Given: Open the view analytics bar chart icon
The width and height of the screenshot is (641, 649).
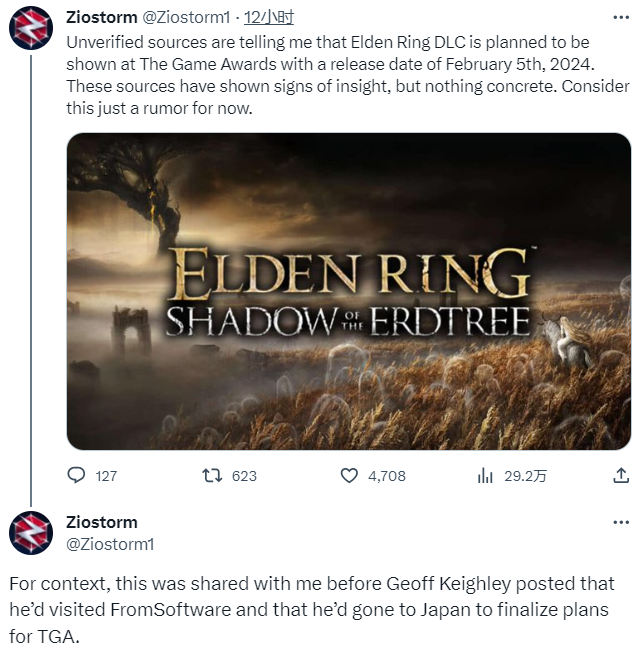Looking at the screenshot, I should (485, 476).
